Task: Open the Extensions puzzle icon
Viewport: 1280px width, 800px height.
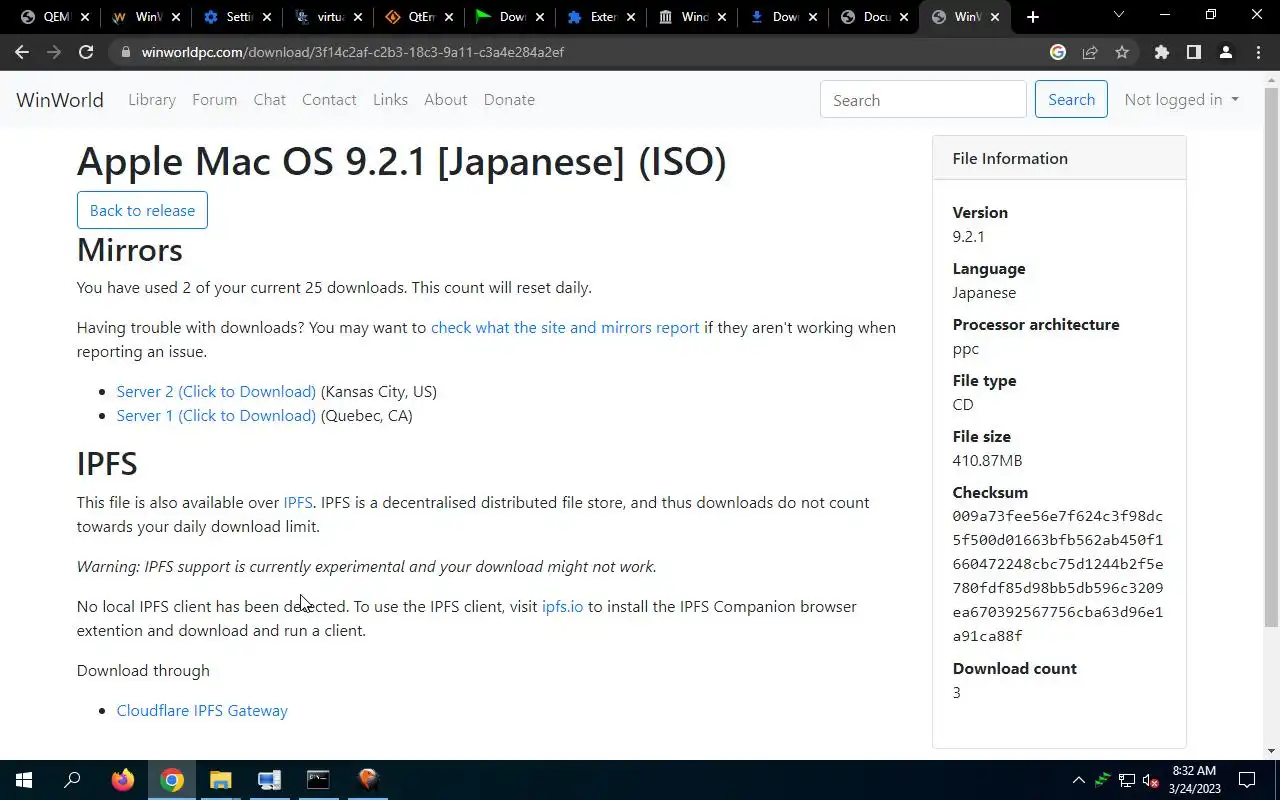Action: click(1161, 52)
